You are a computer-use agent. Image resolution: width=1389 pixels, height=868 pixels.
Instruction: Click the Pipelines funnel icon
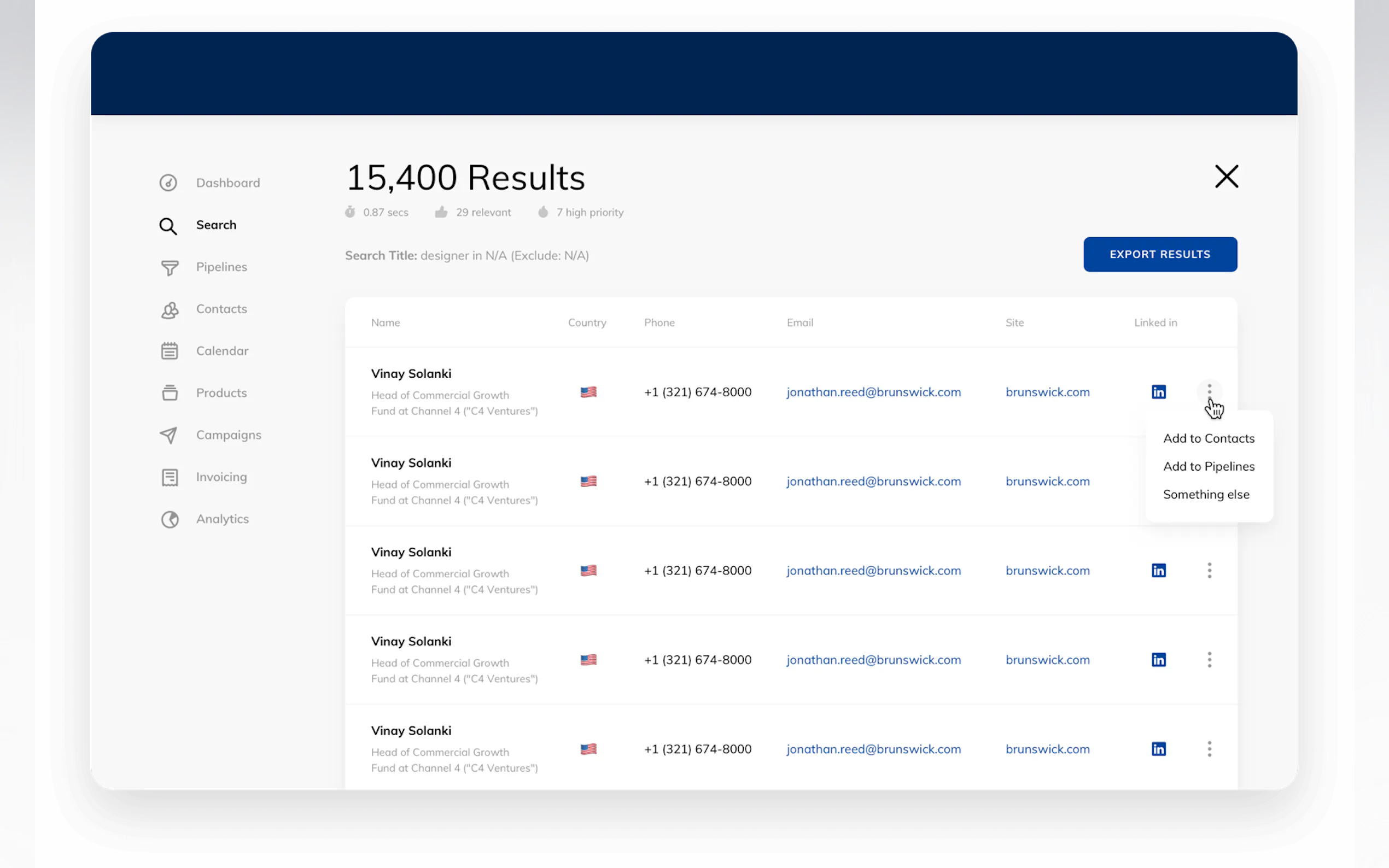[x=170, y=267]
